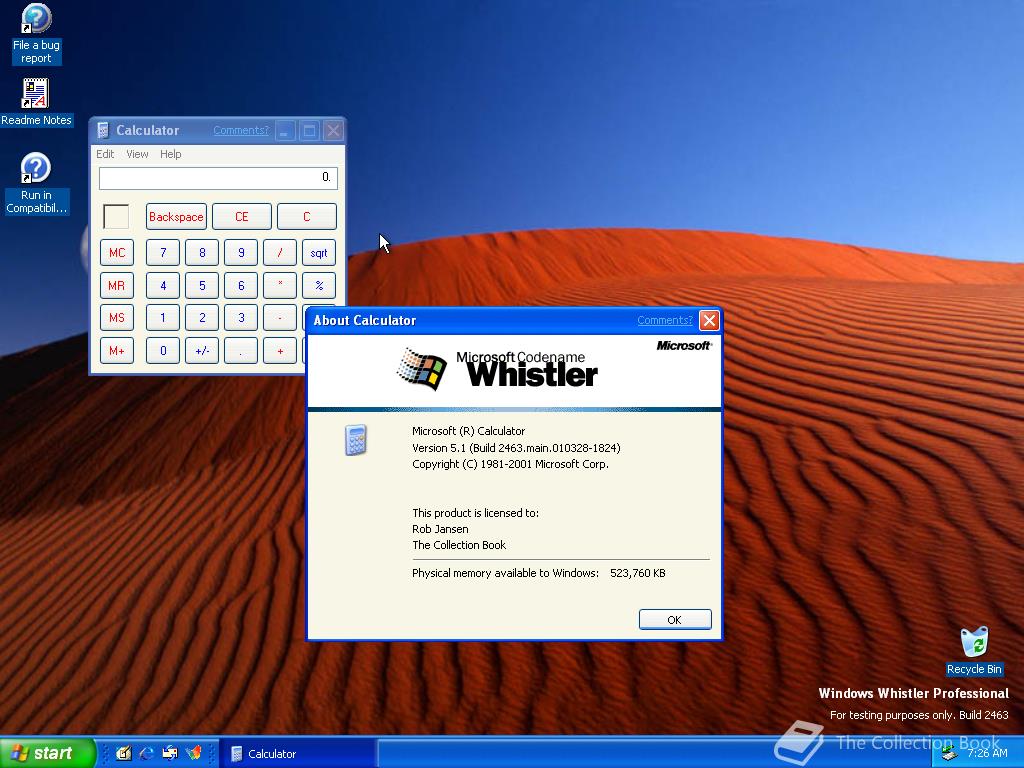Click the 'Rob Jansen' licensee name
The height and width of the screenshot is (768, 1024).
[x=440, y=529]
